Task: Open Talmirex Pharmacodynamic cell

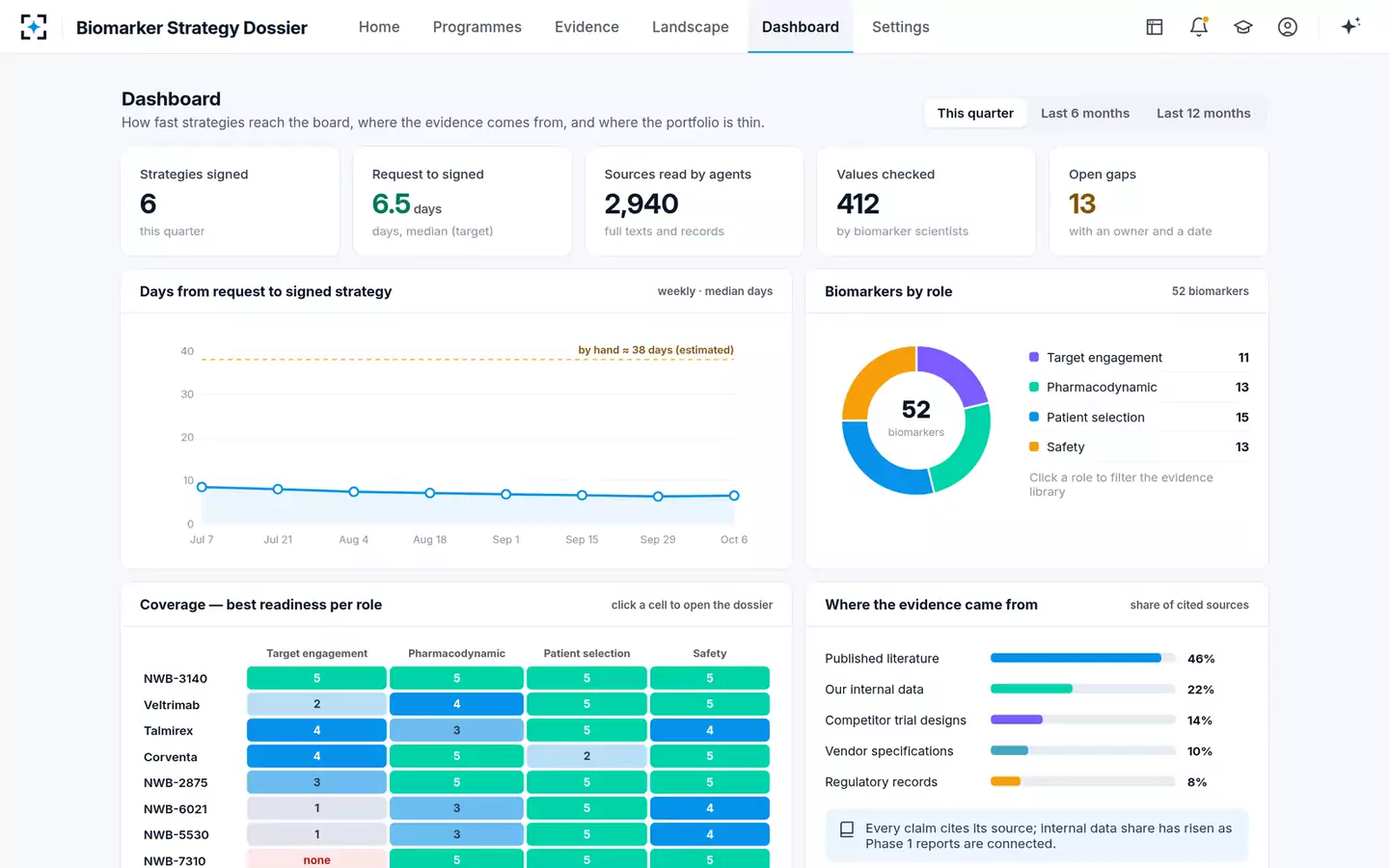Action: 456,730
